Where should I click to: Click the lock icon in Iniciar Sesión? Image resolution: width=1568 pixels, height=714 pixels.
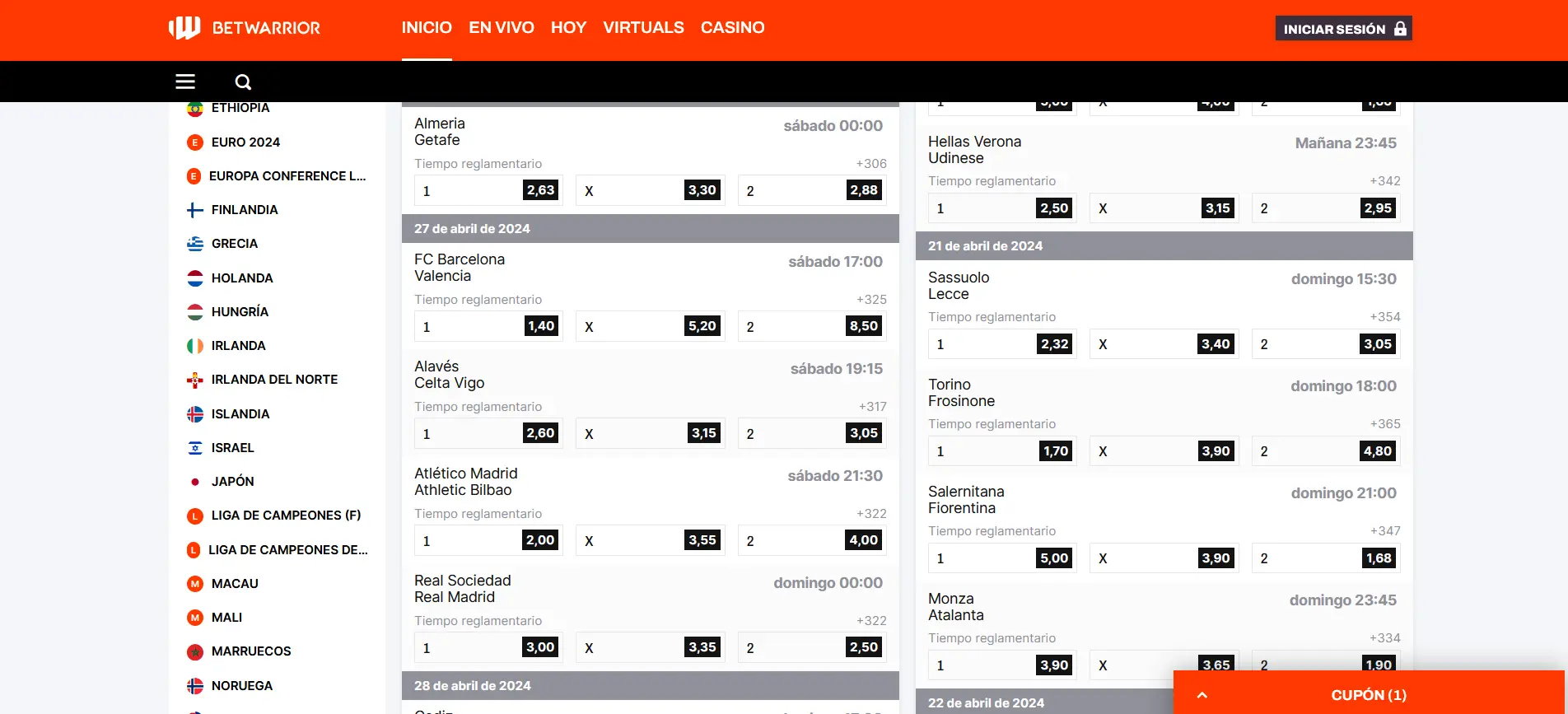click(1400, 29)
